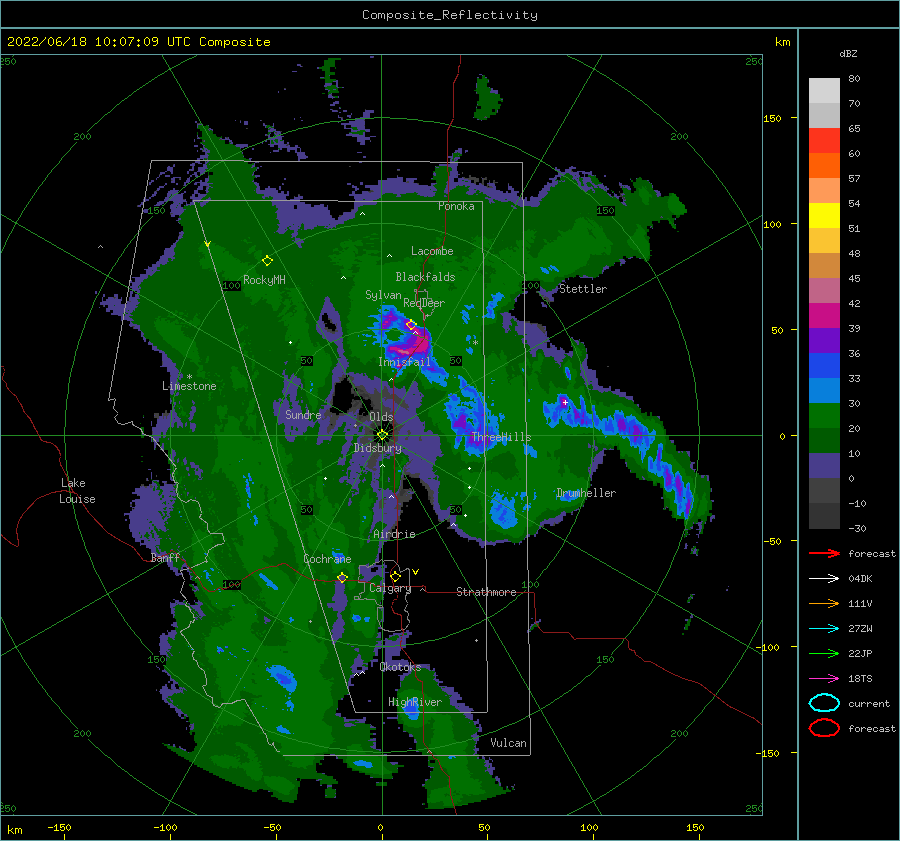Click the Limestone label
The image size is (900, 841).
(x=189, y=386)
